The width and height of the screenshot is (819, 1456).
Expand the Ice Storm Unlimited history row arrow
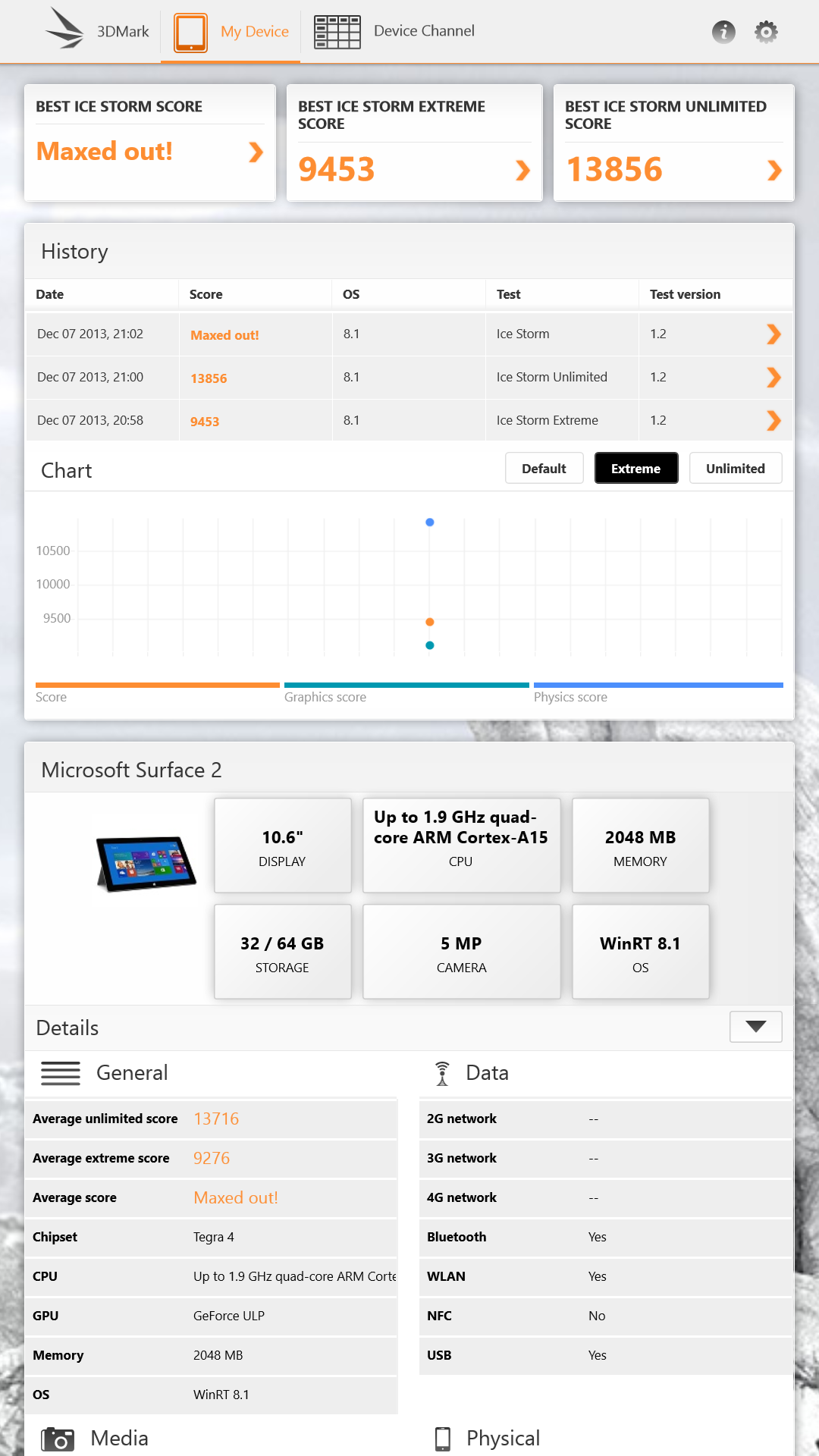(x=773, y=378)
